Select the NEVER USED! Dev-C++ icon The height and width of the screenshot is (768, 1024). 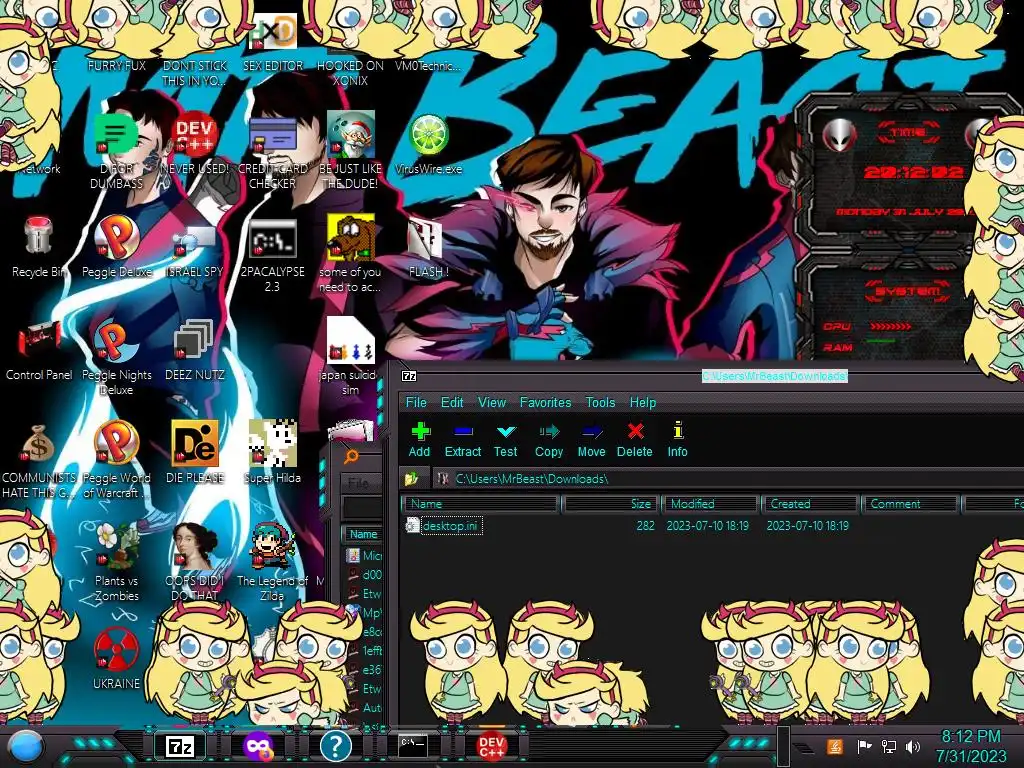click(194, 145)
